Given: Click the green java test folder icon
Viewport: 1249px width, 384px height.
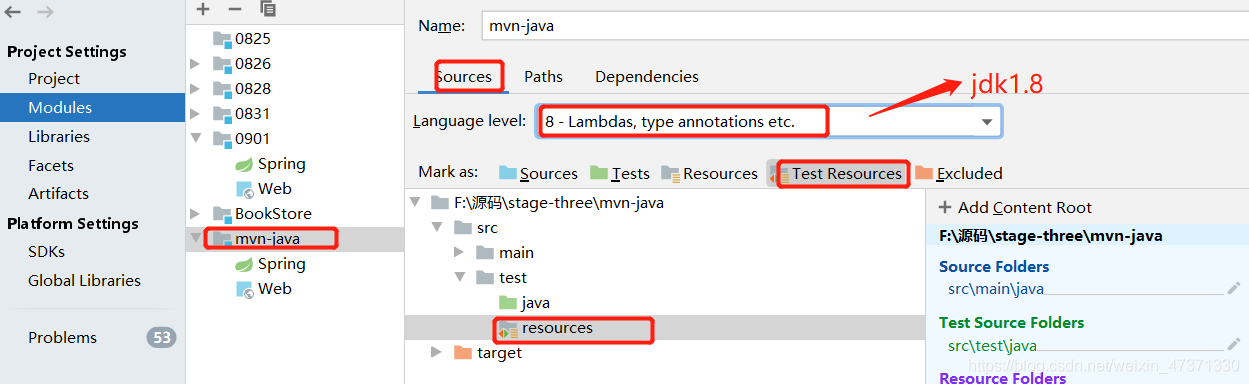Looking at the screenshot, I should (508, 303).
